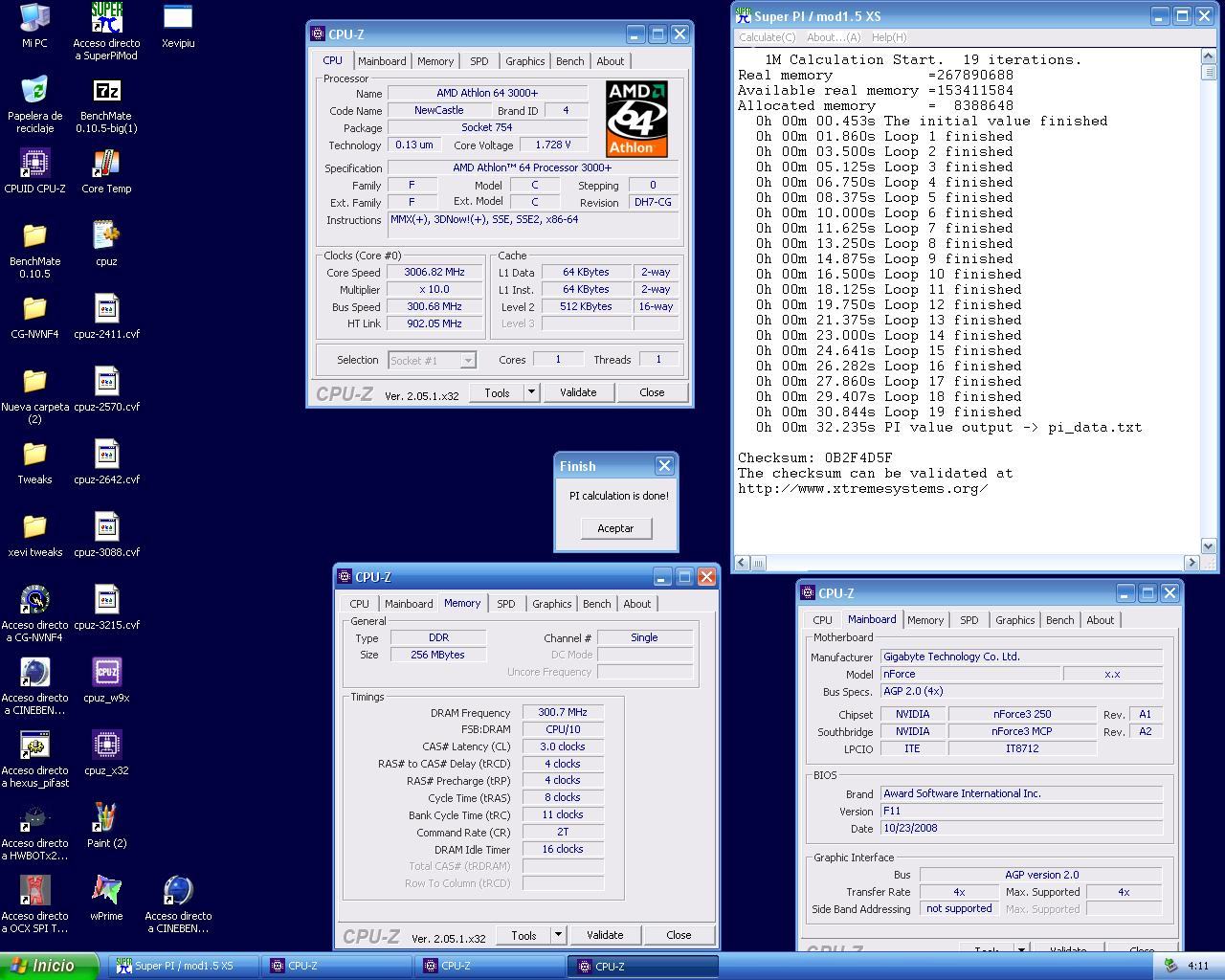Image resolution: width=1225 pixels, height=980 pixels.
Task: Click the AMD Athlon 64 logo
Action: tap(636, 119)
